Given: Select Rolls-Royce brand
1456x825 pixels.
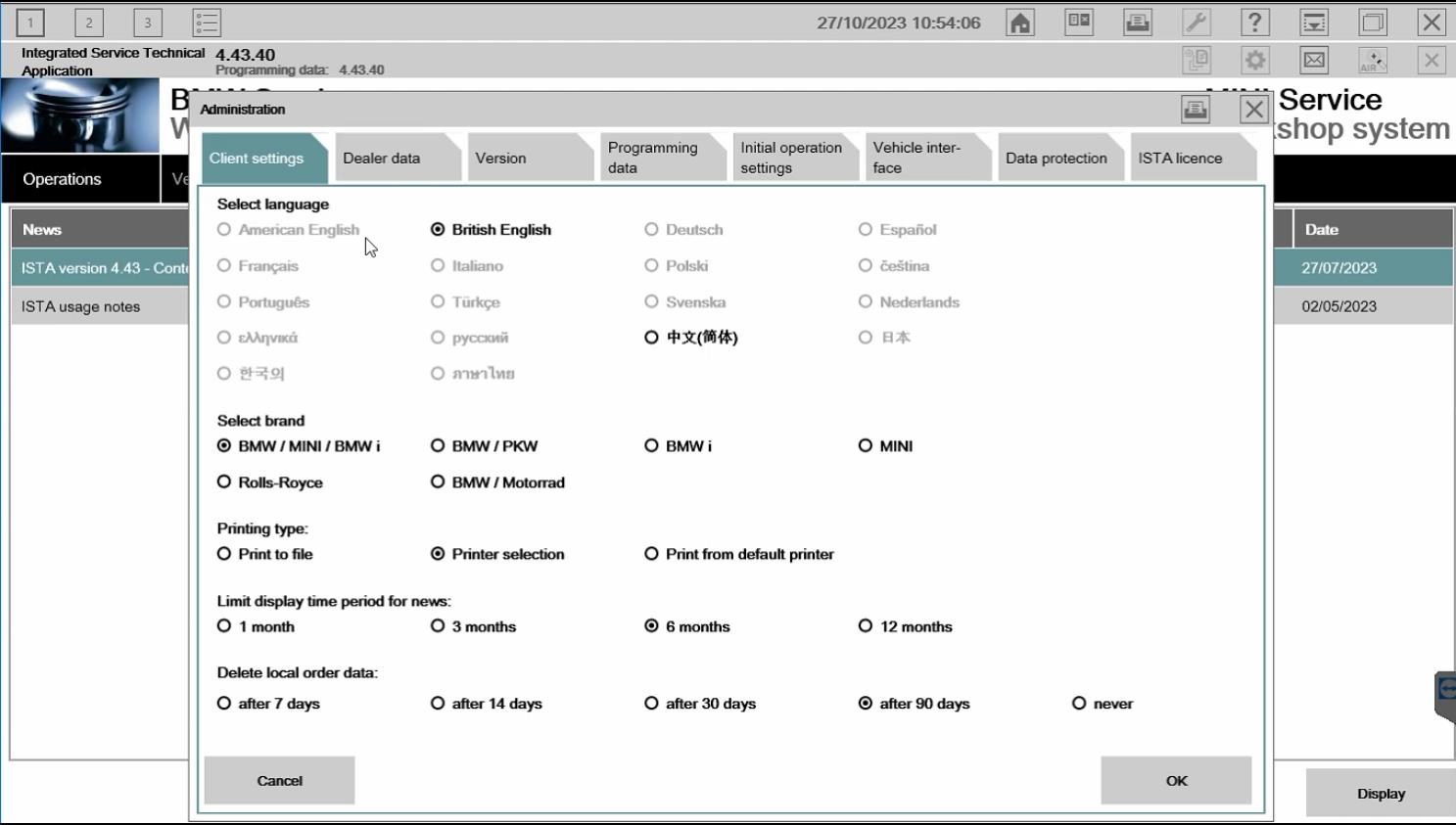Looking at the screenshot, I should 269,481.
